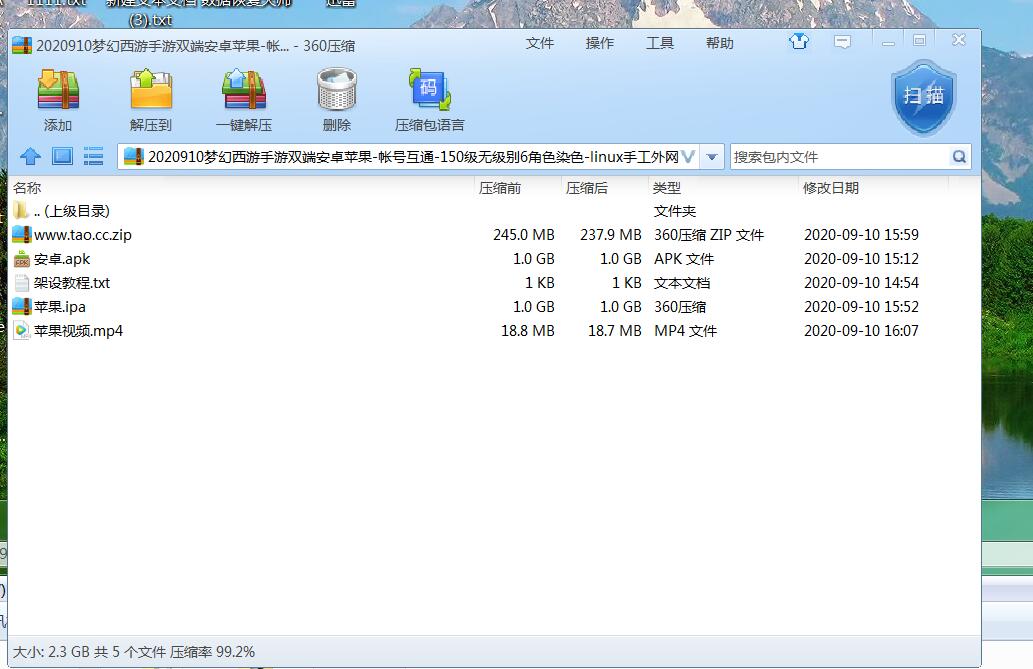Viewport: 1033px width, 669px height.
Task: Open the 文件 (File) menu
Action: pos(539,43)
